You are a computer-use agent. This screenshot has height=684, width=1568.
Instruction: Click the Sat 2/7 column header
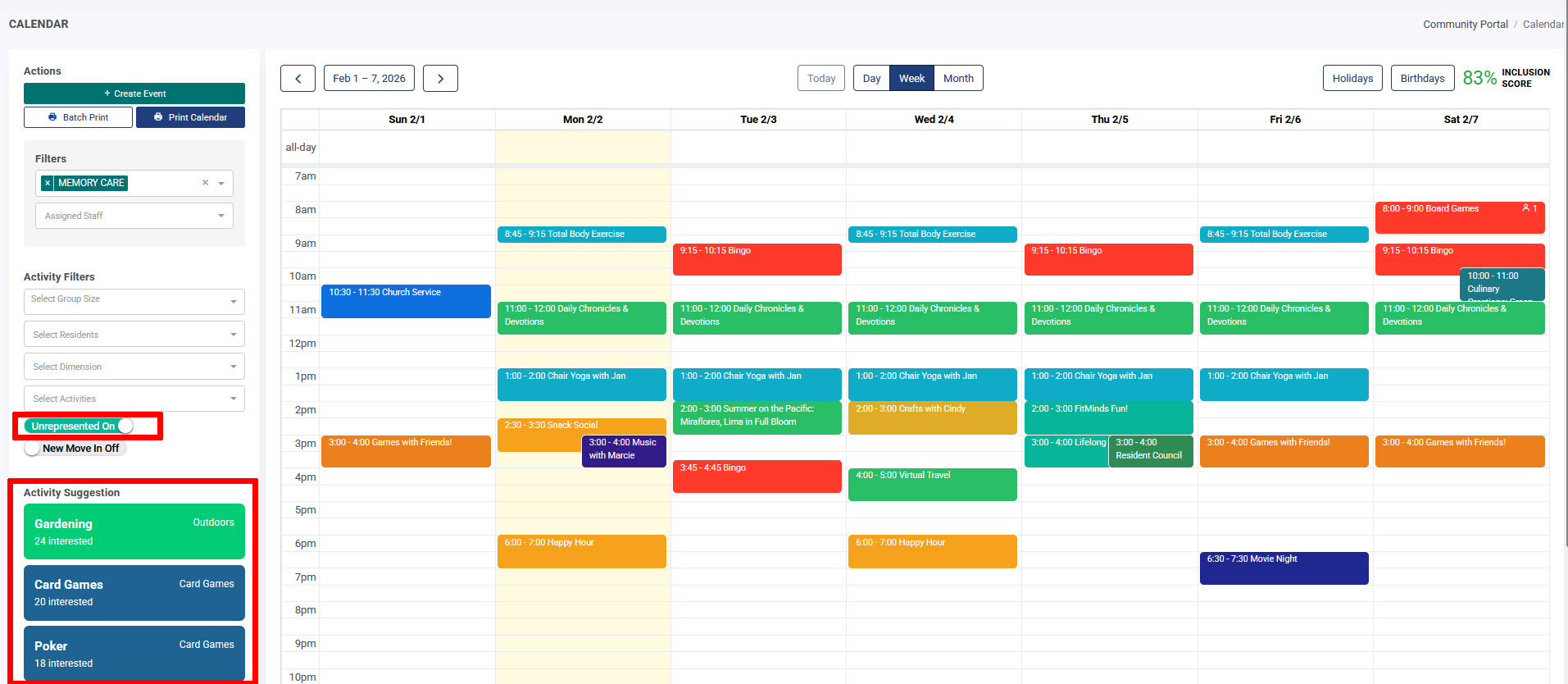[1461, 120]
